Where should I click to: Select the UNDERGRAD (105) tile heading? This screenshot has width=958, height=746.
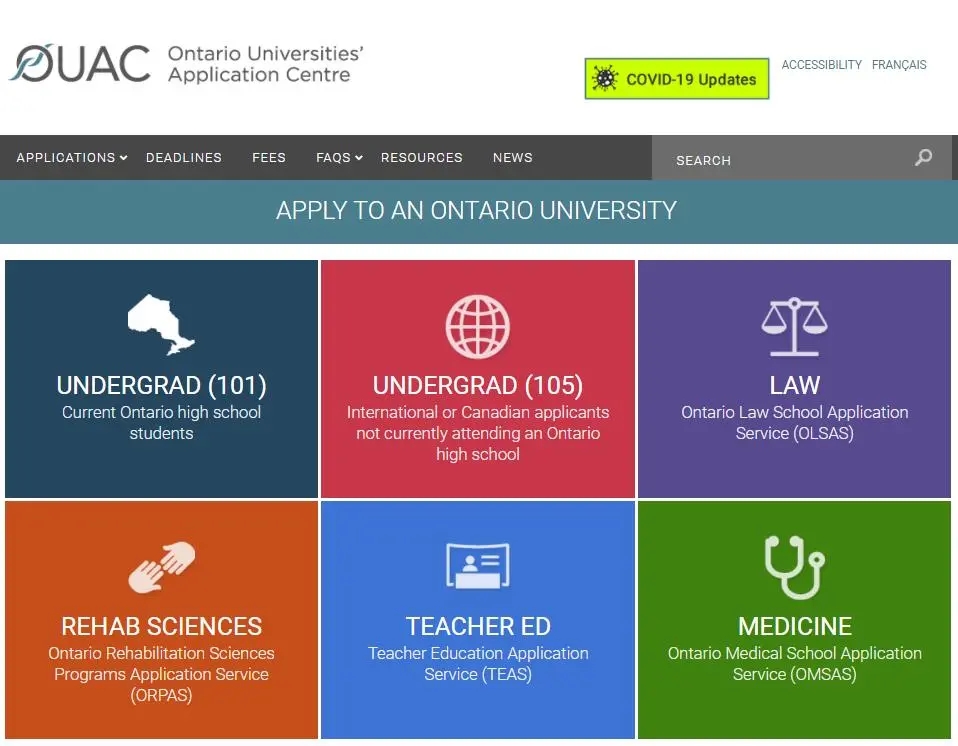pos(477,386)
